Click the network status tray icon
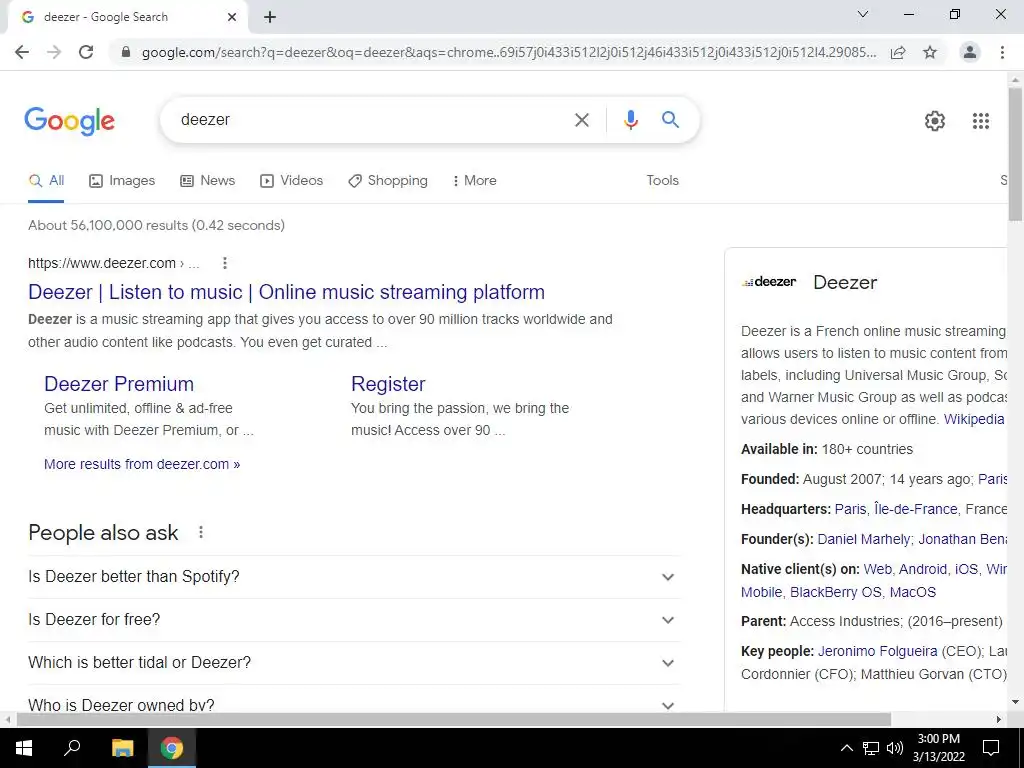This screenshot has height=768, width=1024. click(x=871, y=748)
